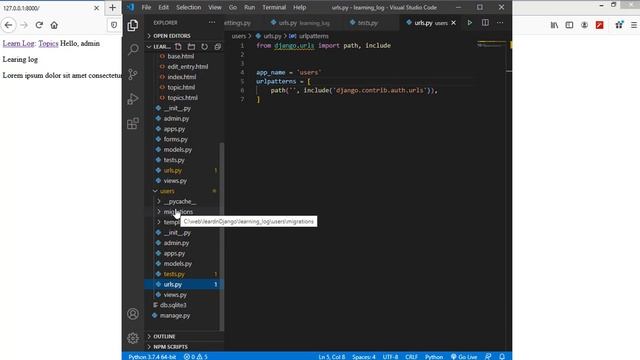Click New File icon in explorer header

(x=178, y=47)
